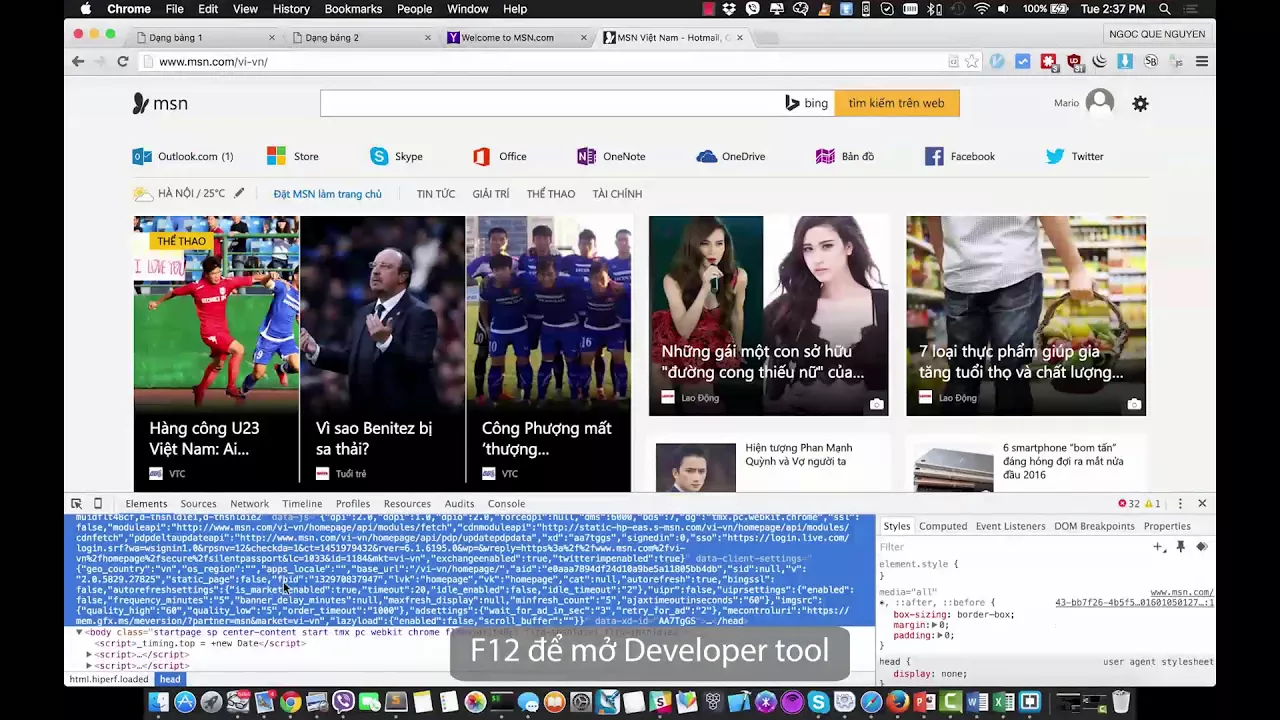Screen dimensions: 1280x720
Task: Click the NGOC QUE NGUYEN profile button
Action: point(1157,34)
